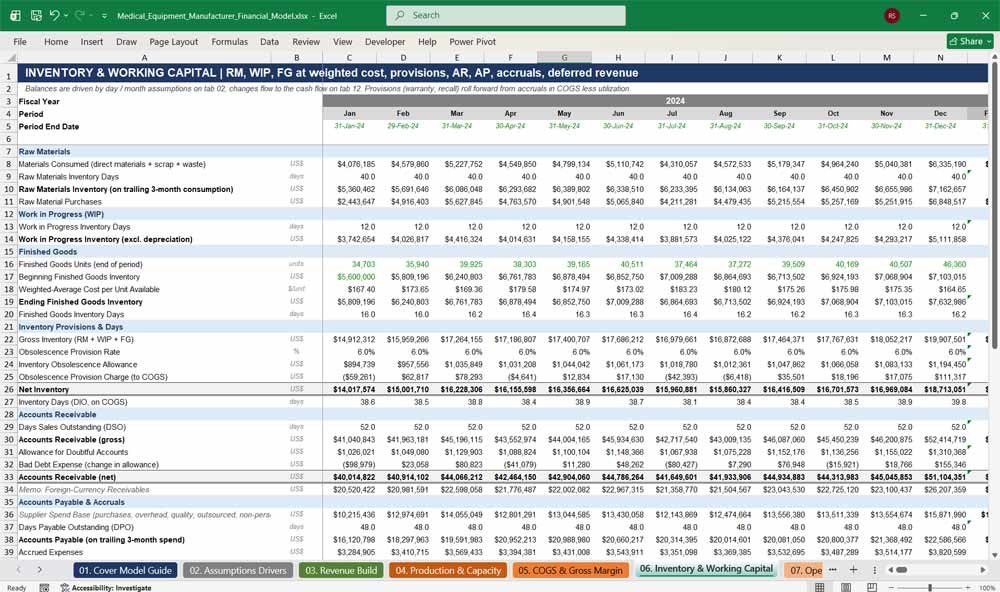
Task: Switch to Page Break Preview icon
Action: click(x=872, y=587)
